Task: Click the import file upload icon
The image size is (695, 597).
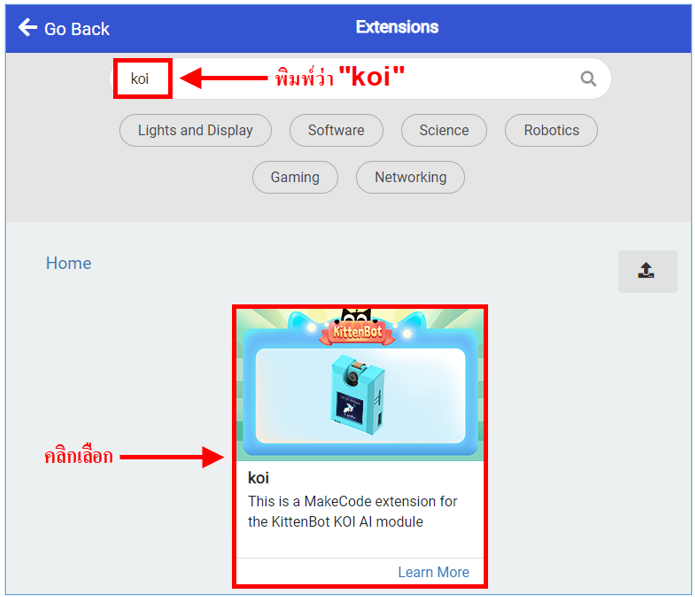Action: tap(647, 271)
